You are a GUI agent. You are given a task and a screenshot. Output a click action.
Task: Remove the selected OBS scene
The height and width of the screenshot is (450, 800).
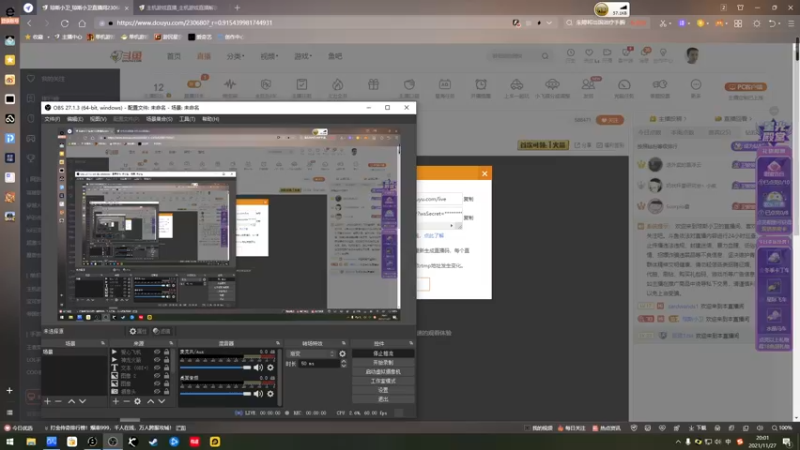[x=58, y=402]
